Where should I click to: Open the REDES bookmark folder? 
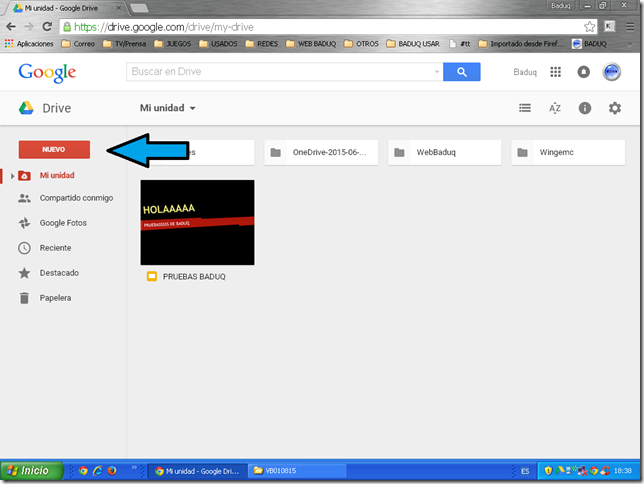pos(262,44)
